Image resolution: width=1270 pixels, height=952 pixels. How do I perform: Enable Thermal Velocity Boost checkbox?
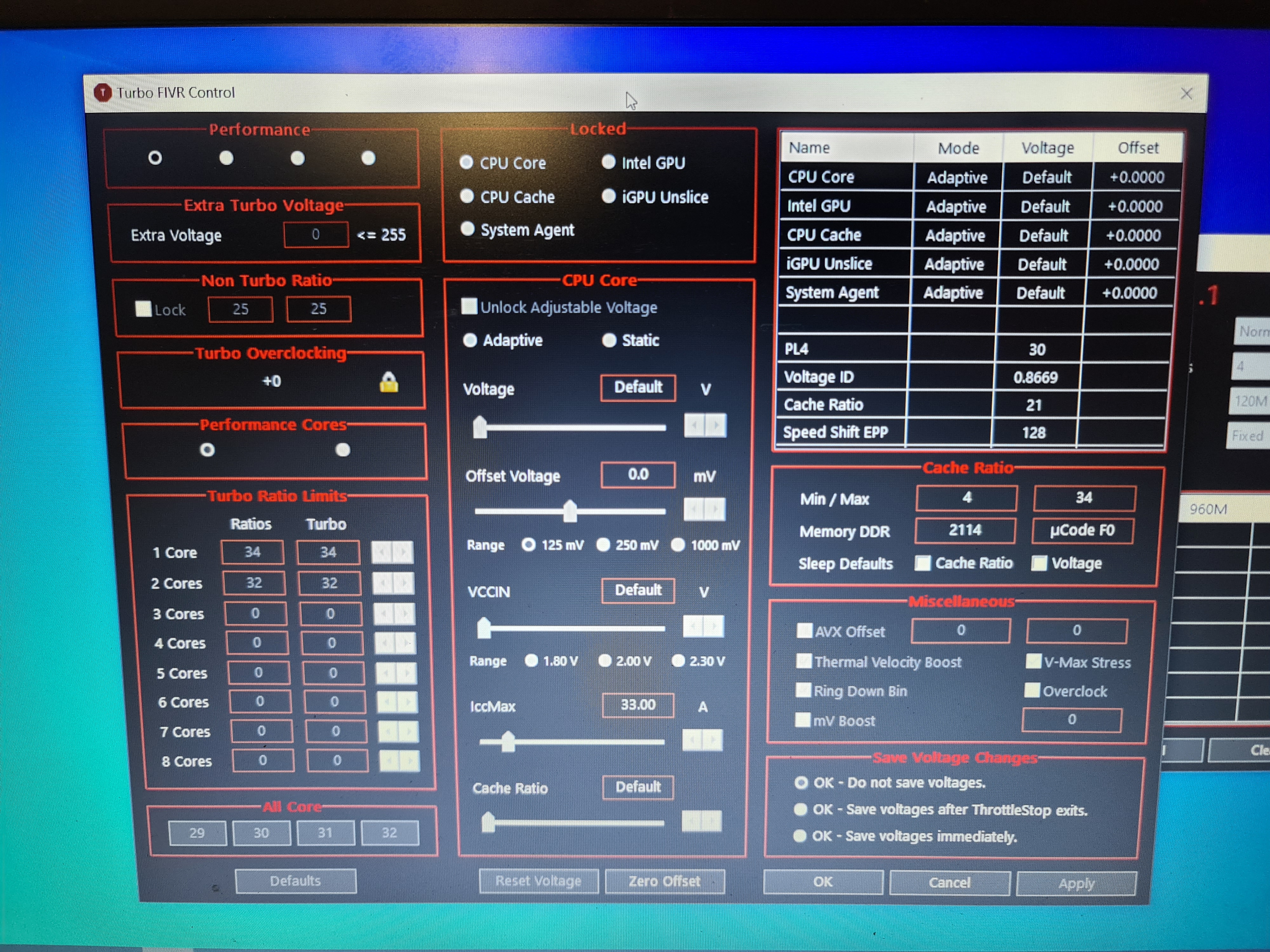click(x=804, y=661)
